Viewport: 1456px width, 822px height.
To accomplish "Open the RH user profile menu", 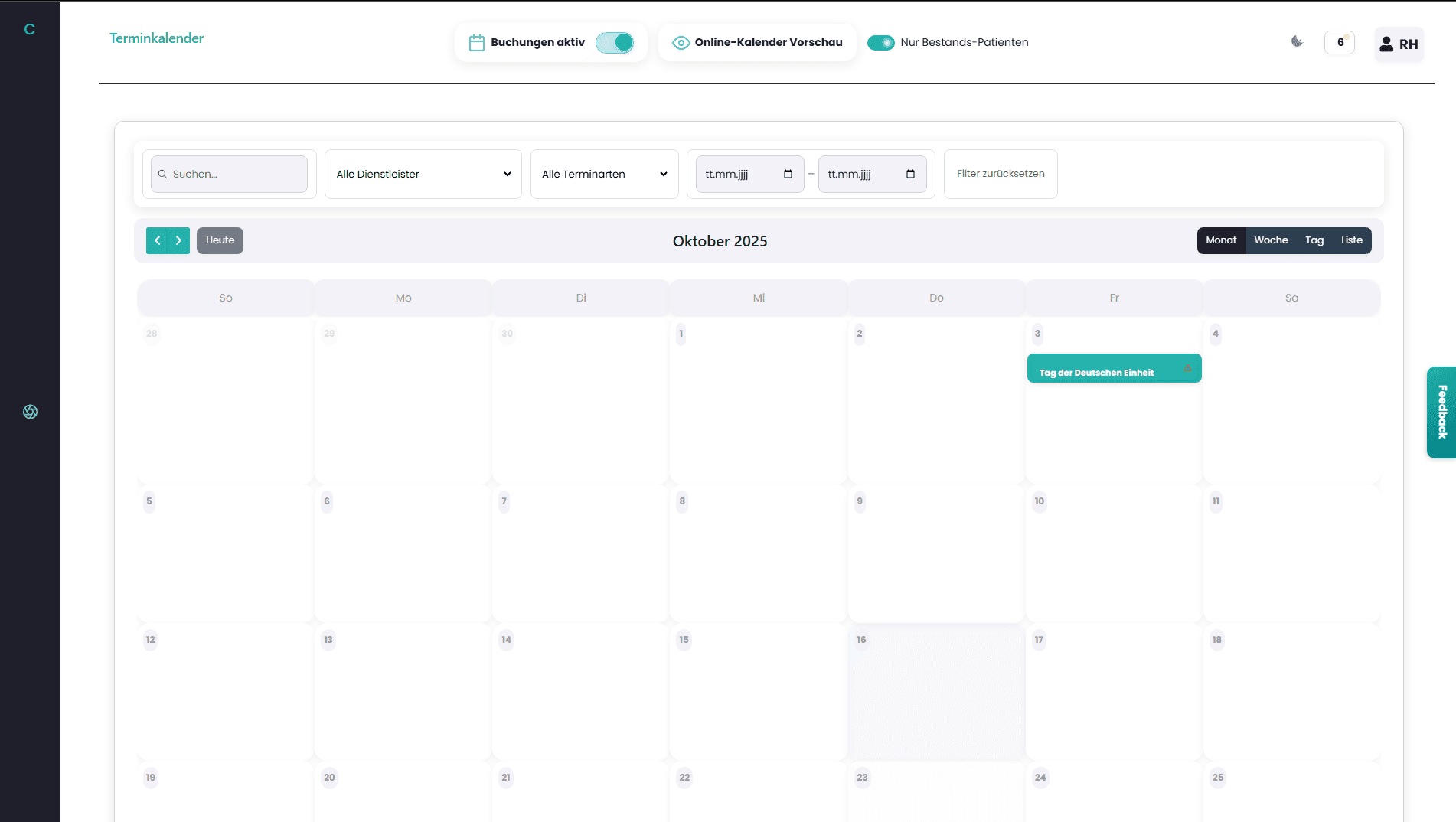I will [1399, 44].
